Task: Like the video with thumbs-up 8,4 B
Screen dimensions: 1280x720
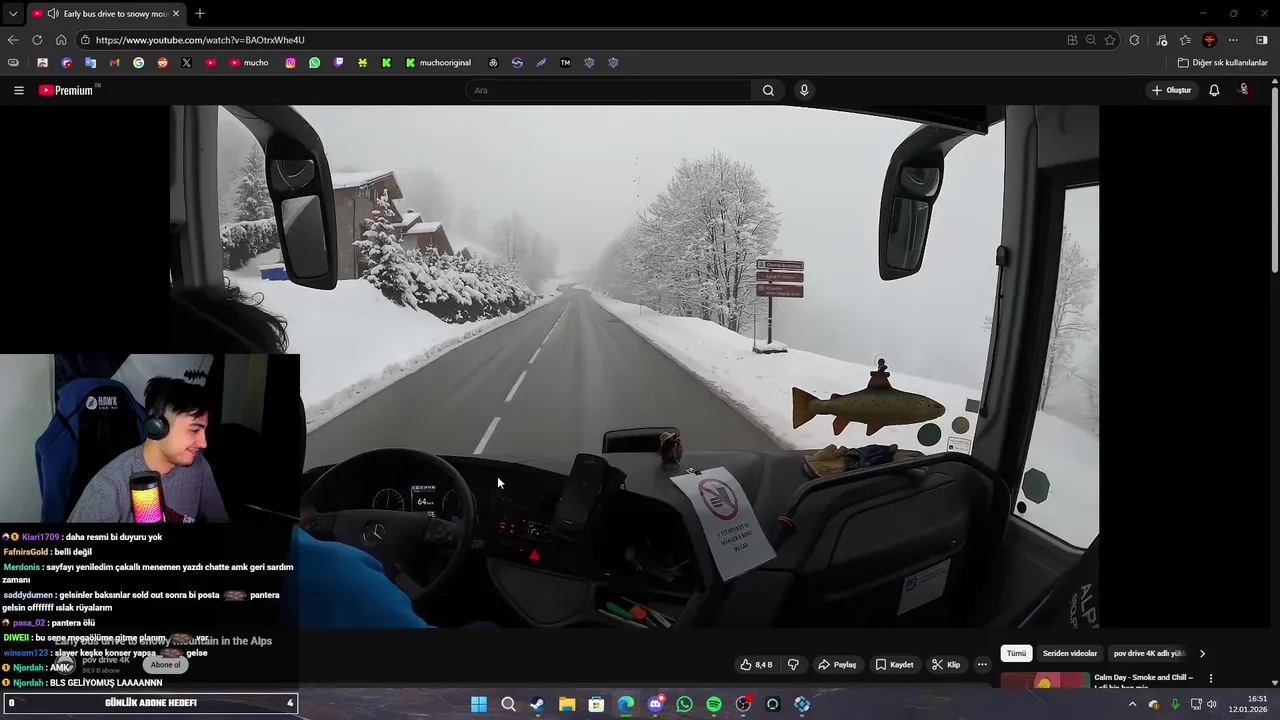Action: pyautogui.click(x=756, y=664)
